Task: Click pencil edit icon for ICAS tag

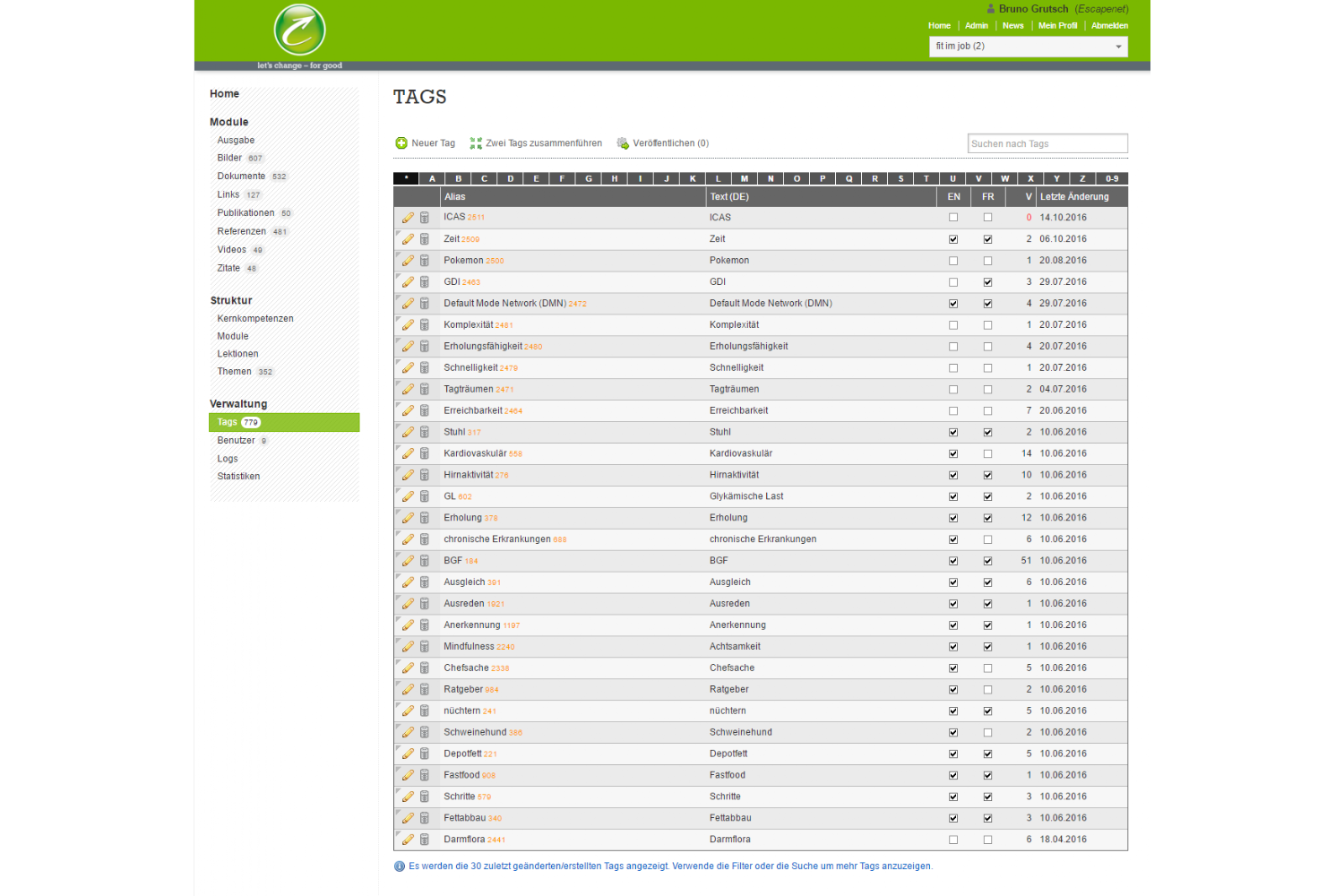Action: 408,218
